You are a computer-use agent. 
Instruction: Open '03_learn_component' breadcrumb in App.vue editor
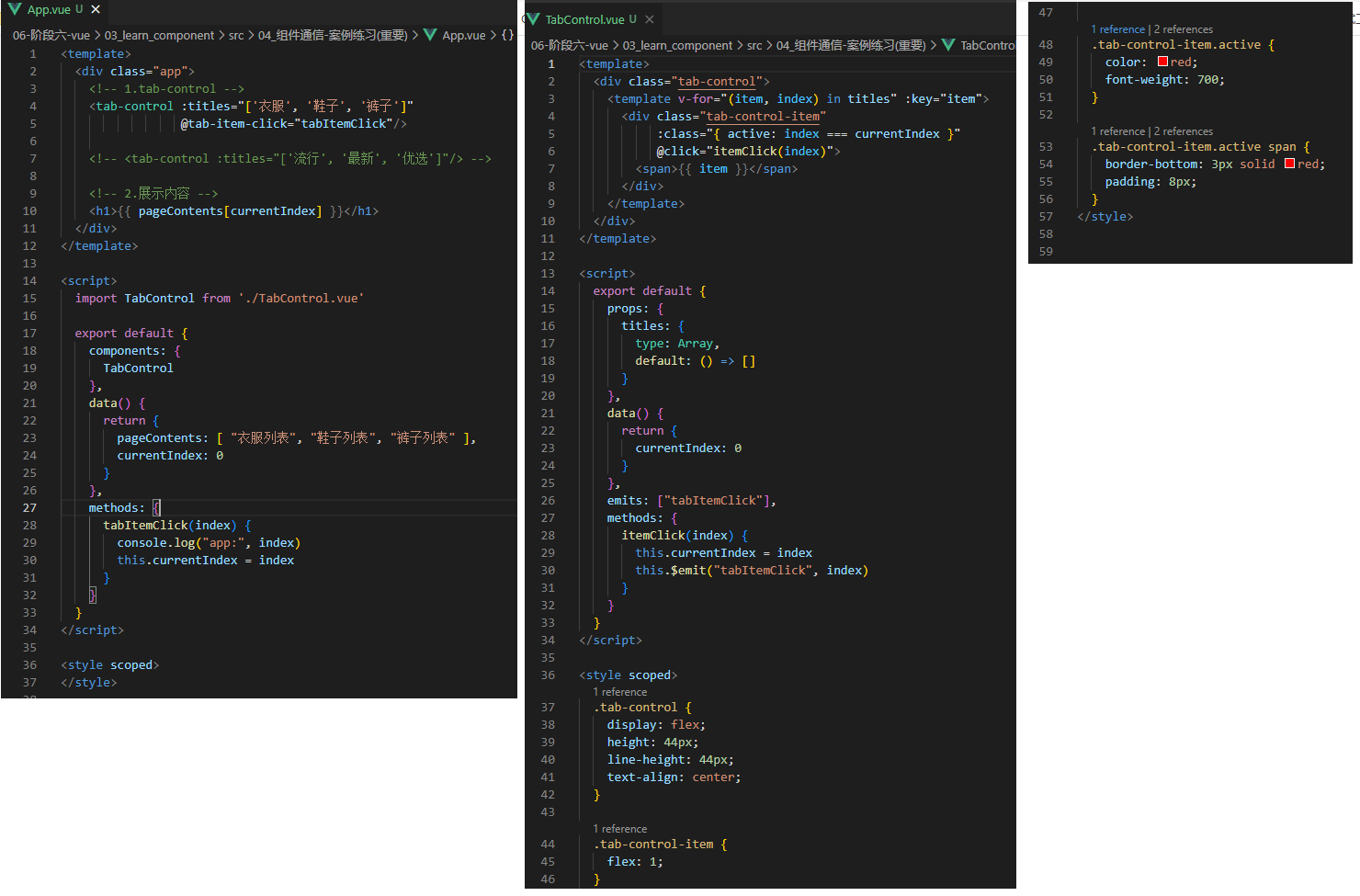[x=159, y=35]
